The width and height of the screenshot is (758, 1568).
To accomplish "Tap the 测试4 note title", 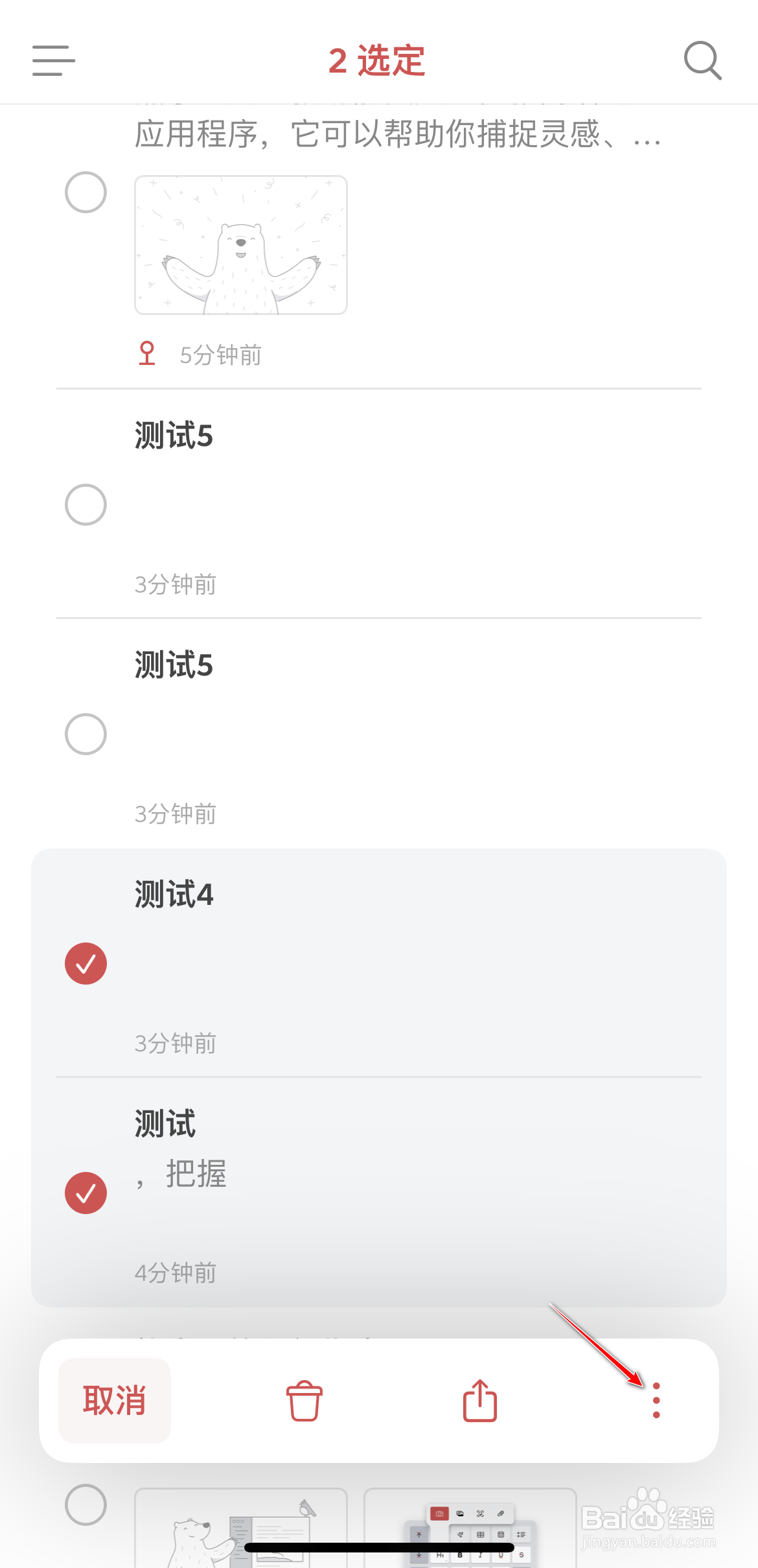I will coord(174,895).
